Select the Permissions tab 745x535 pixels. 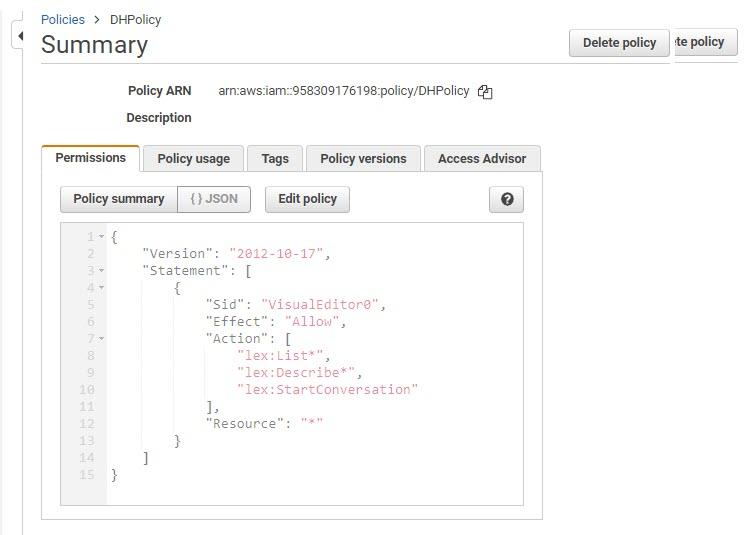point(90,157)
